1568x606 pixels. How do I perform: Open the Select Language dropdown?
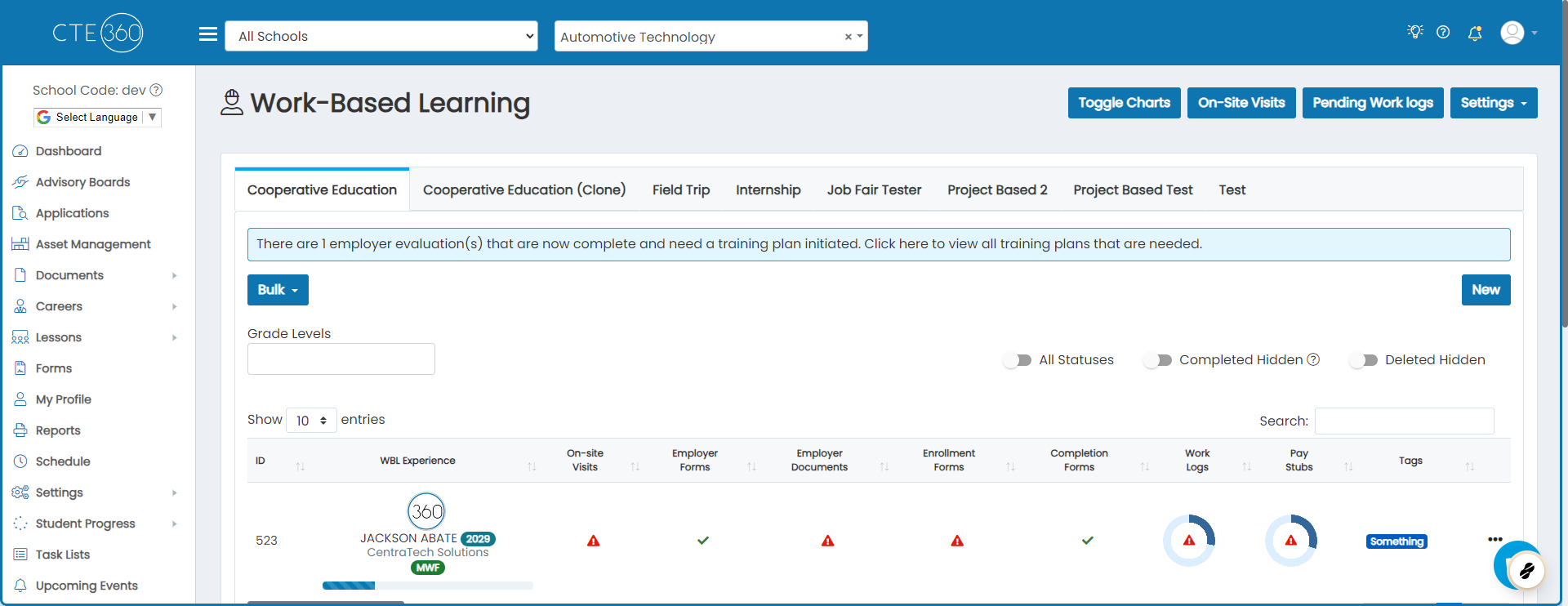coord(97,117)
